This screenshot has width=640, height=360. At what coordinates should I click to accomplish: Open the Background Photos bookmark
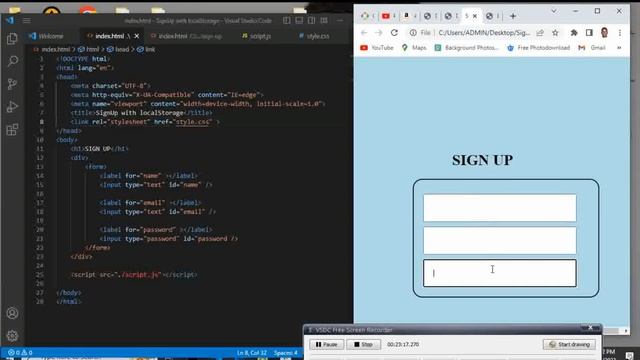[467, 48]
